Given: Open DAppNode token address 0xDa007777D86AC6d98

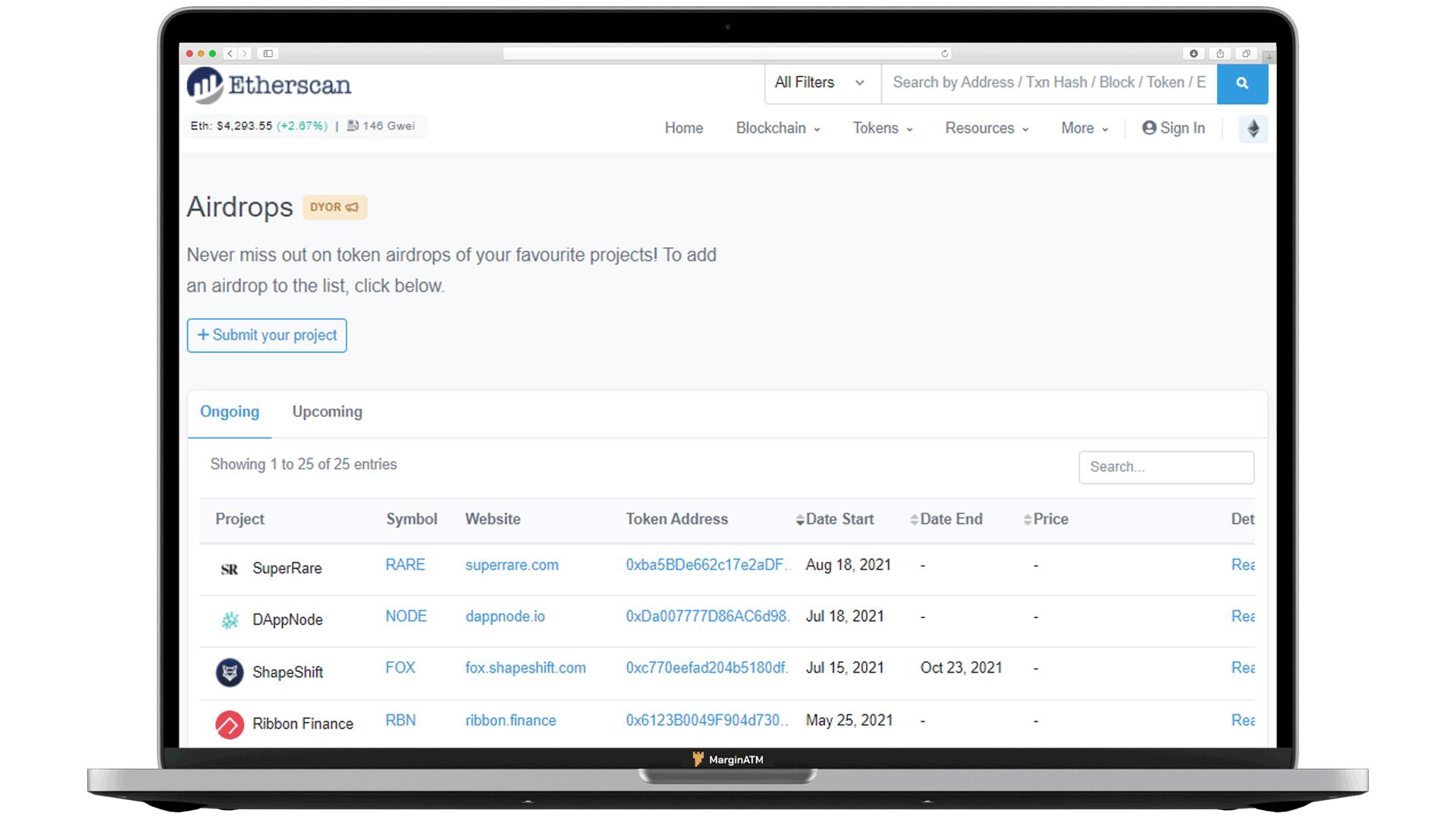Looking at the screenshot, I should click(708, 617).
